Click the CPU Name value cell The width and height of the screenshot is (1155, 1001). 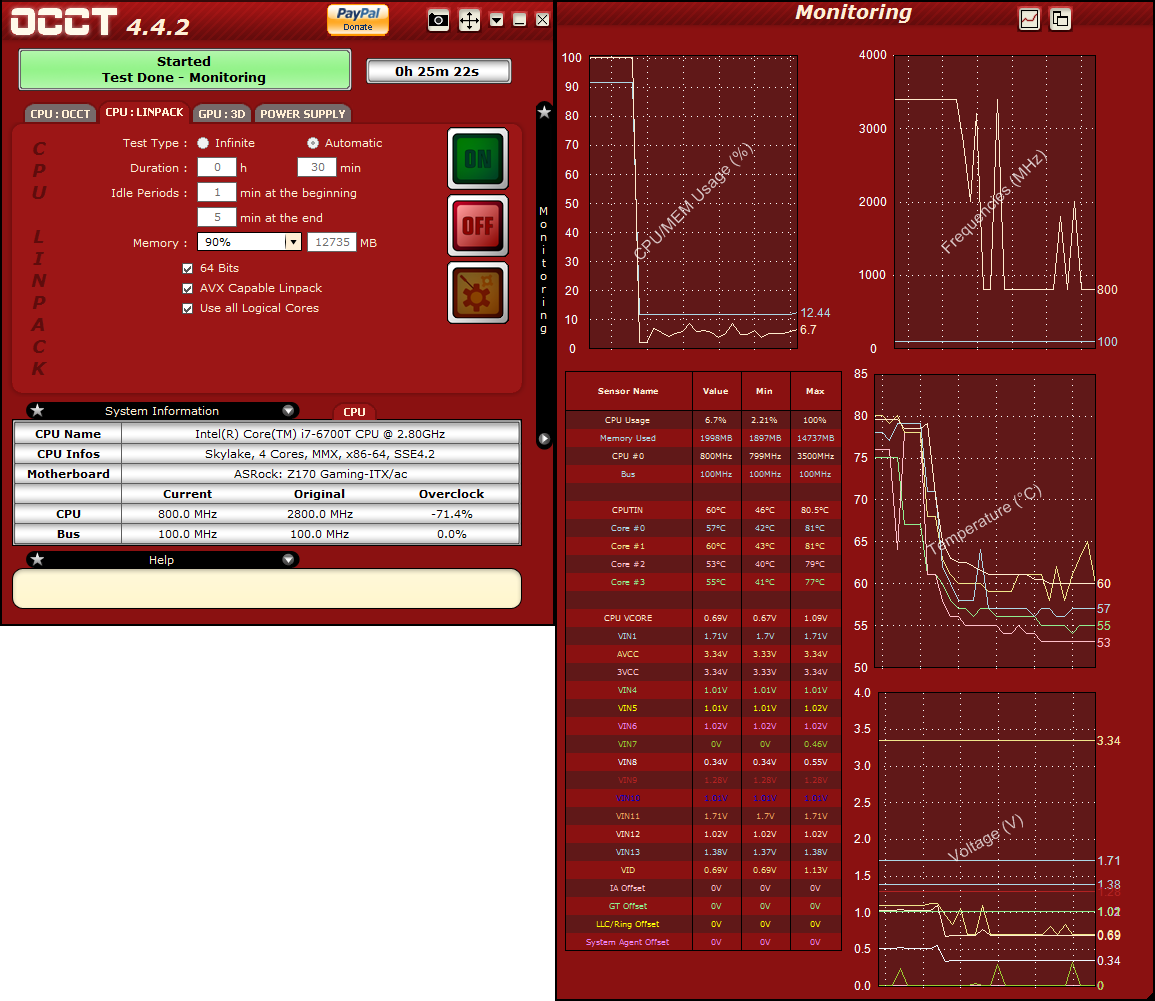coord(320,434)
